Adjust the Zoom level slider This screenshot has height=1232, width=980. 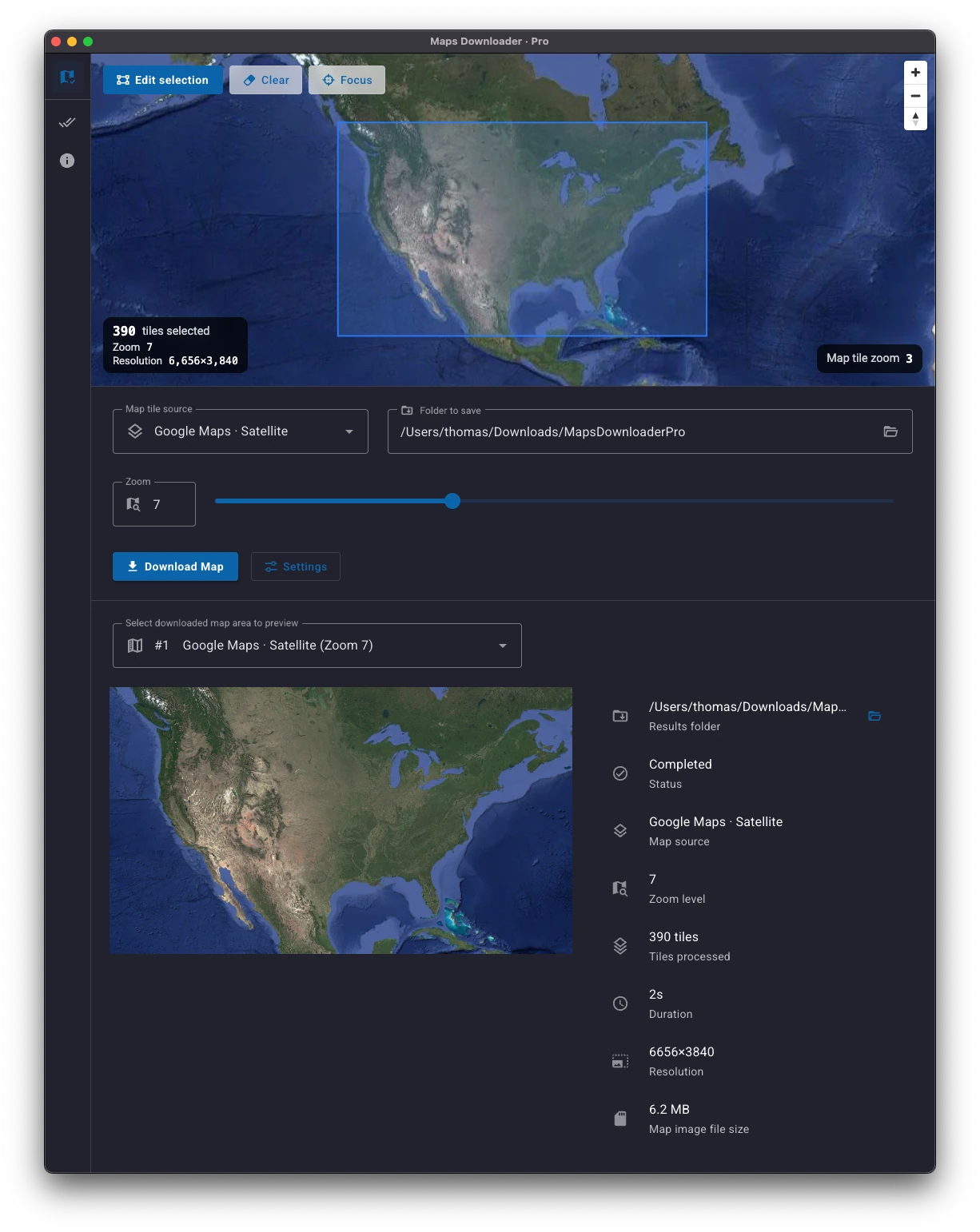452,501
